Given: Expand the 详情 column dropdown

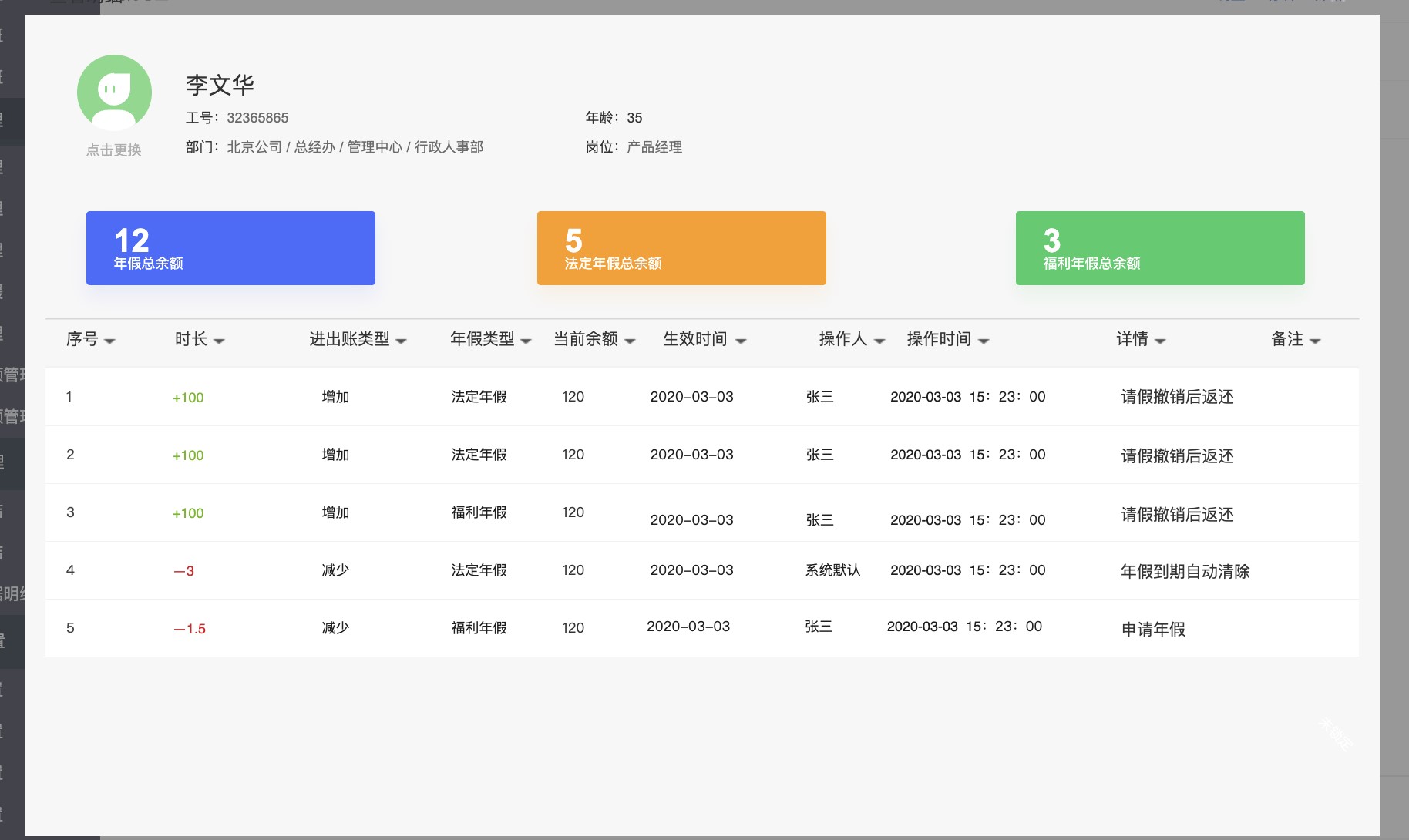Looking at the screenshot, I should [1160, 341].
